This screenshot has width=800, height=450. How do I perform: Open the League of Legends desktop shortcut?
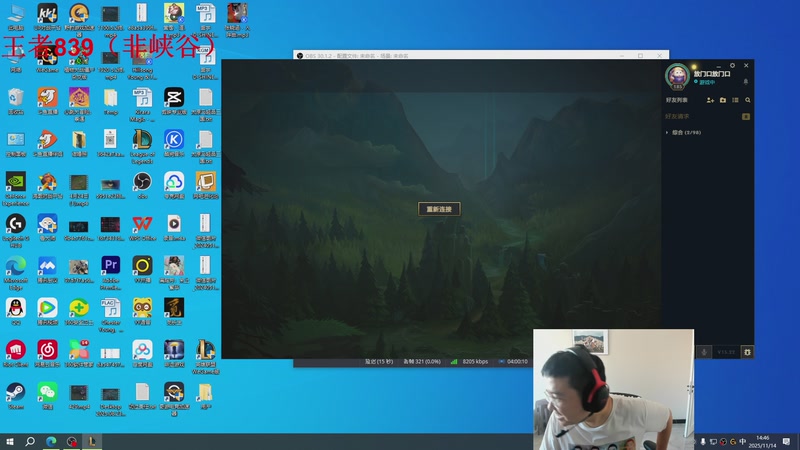[142, 146]
